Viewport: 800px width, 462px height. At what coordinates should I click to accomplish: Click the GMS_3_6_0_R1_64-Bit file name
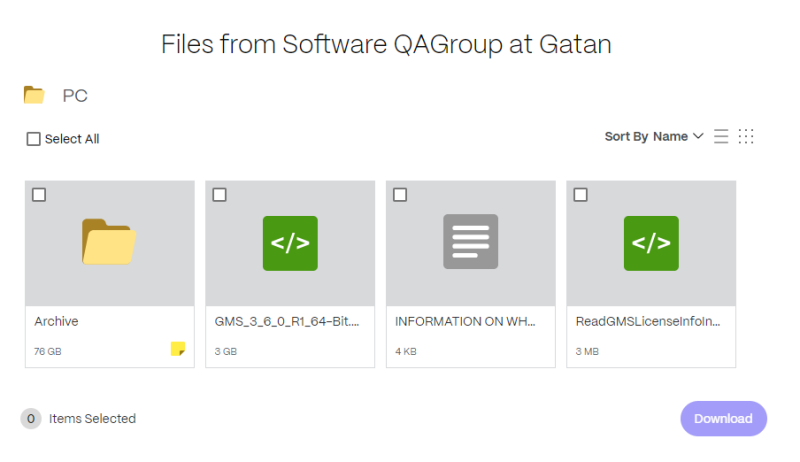(x=287, y=322)
